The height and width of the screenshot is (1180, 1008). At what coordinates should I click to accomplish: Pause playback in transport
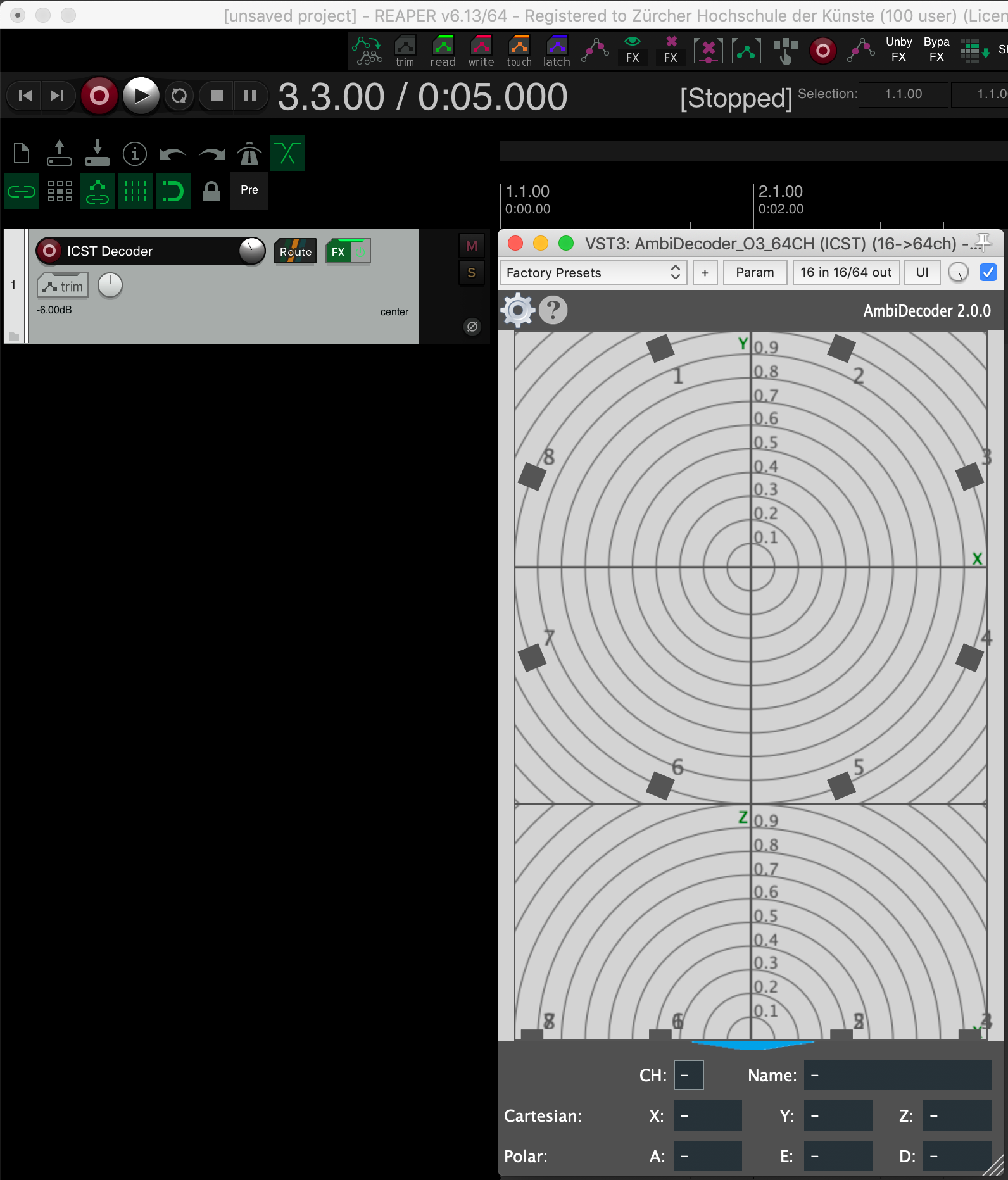(250, 96)
